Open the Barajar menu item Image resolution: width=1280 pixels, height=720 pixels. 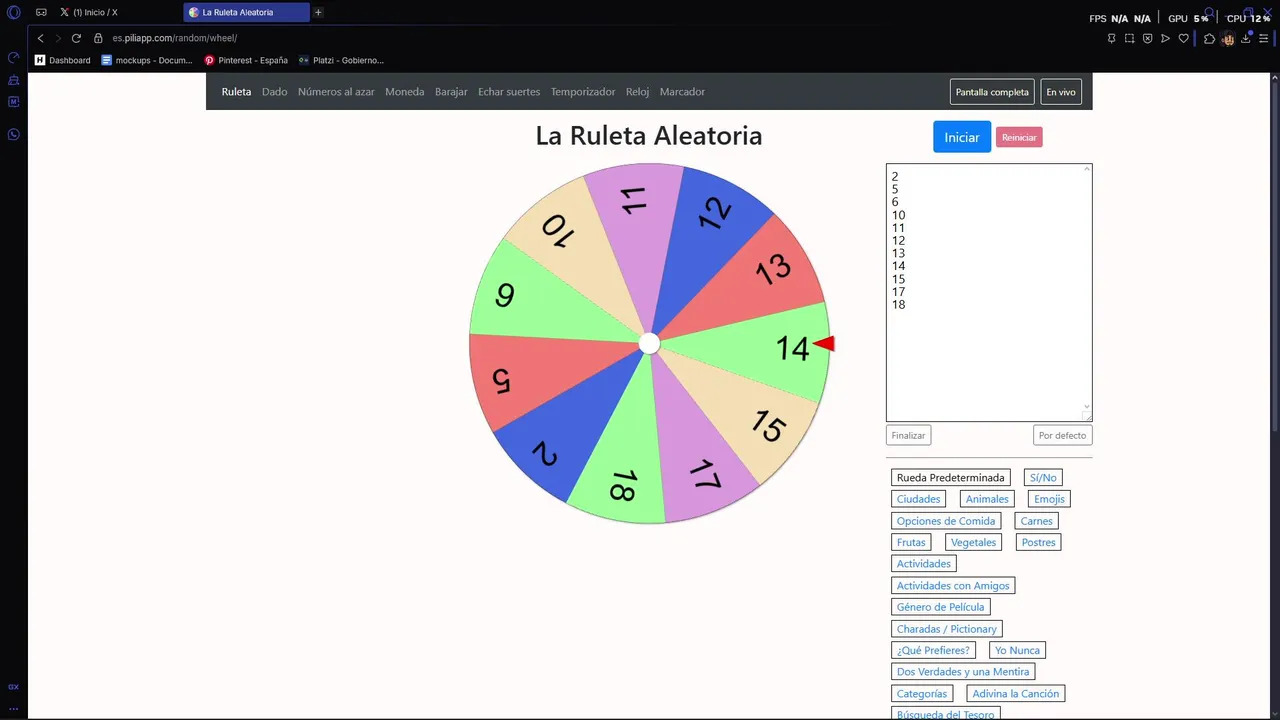tap(451, 92)
